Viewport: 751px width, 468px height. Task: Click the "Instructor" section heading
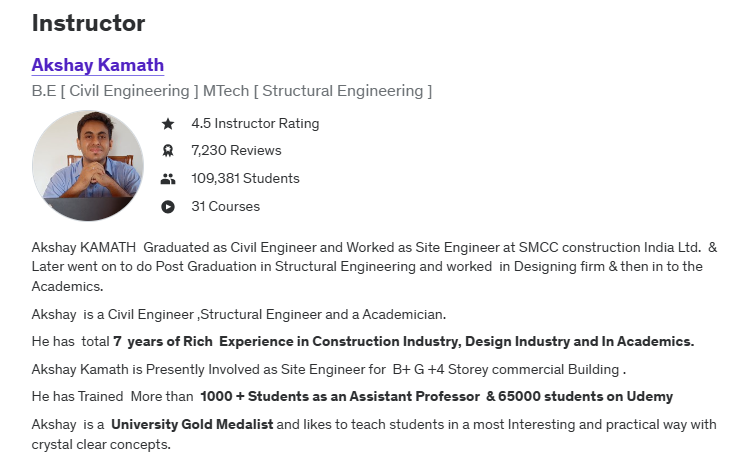point(88,23)
